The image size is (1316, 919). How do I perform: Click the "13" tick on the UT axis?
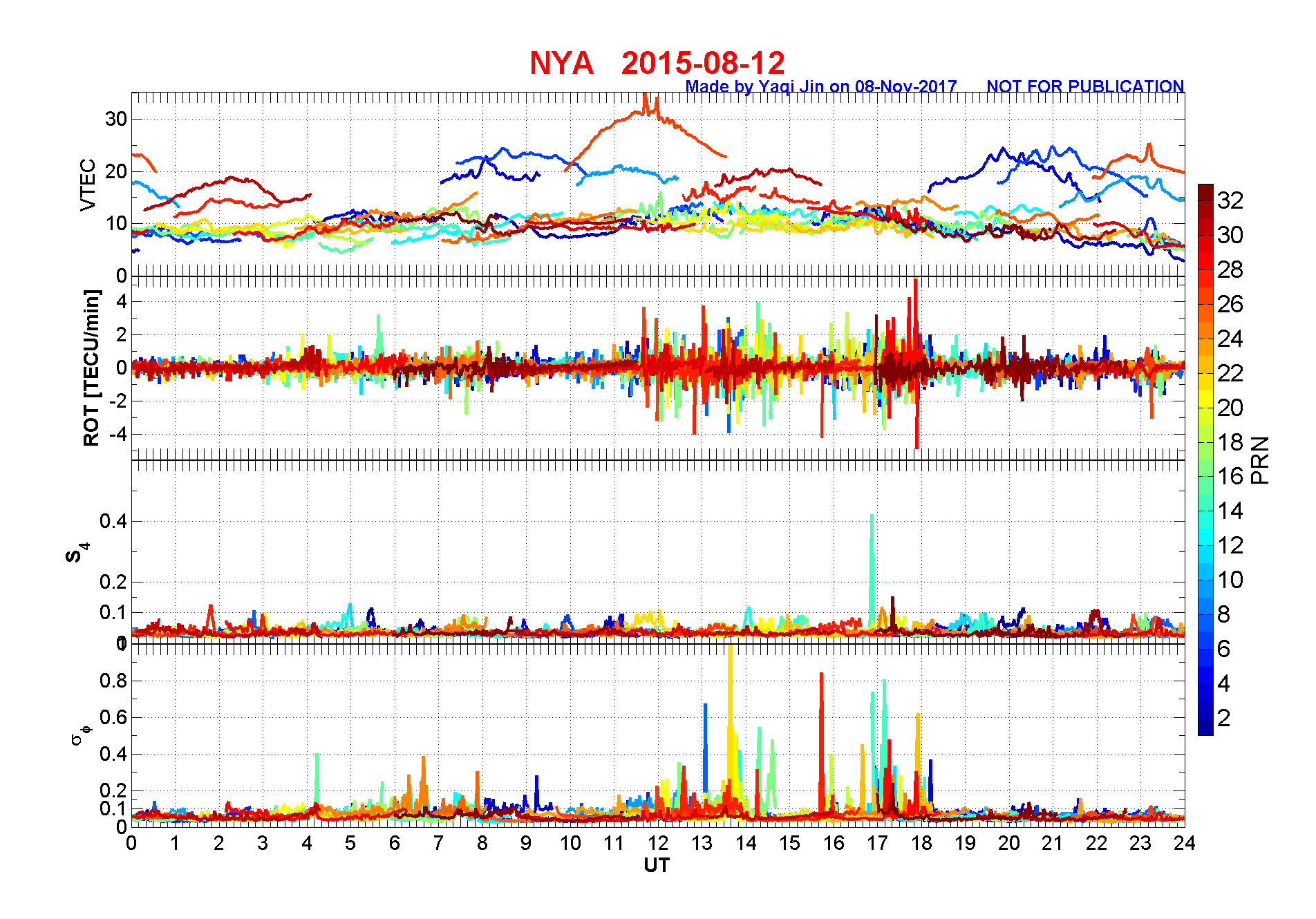[x=702, y=843]
